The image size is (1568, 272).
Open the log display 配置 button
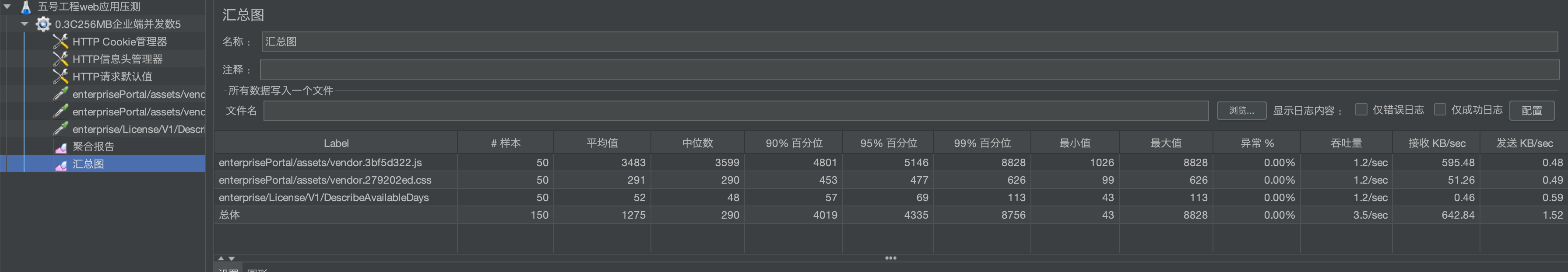[1532, 110]
